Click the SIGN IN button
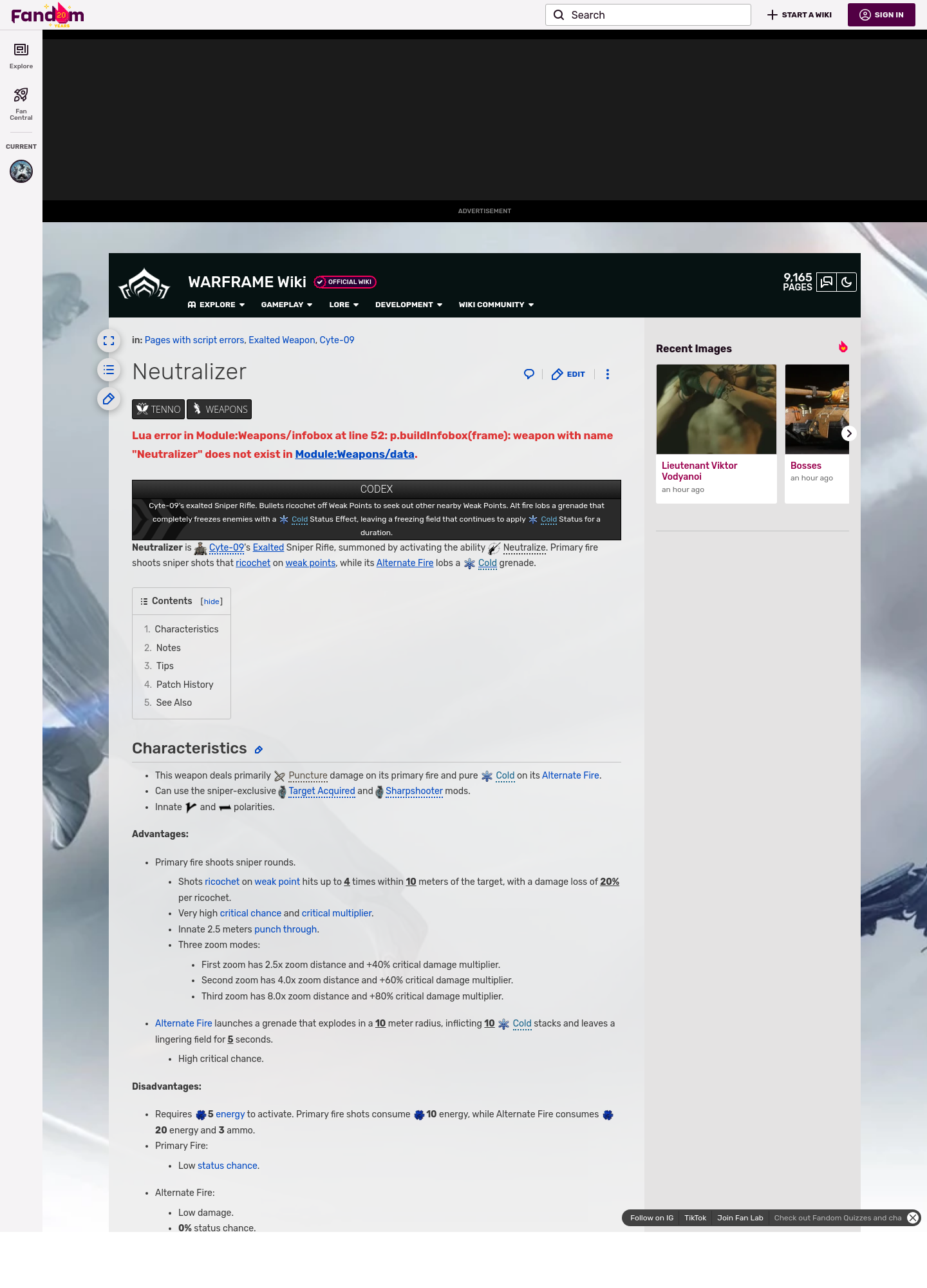Screen dimensions: 927x1288 coord(881,15)
